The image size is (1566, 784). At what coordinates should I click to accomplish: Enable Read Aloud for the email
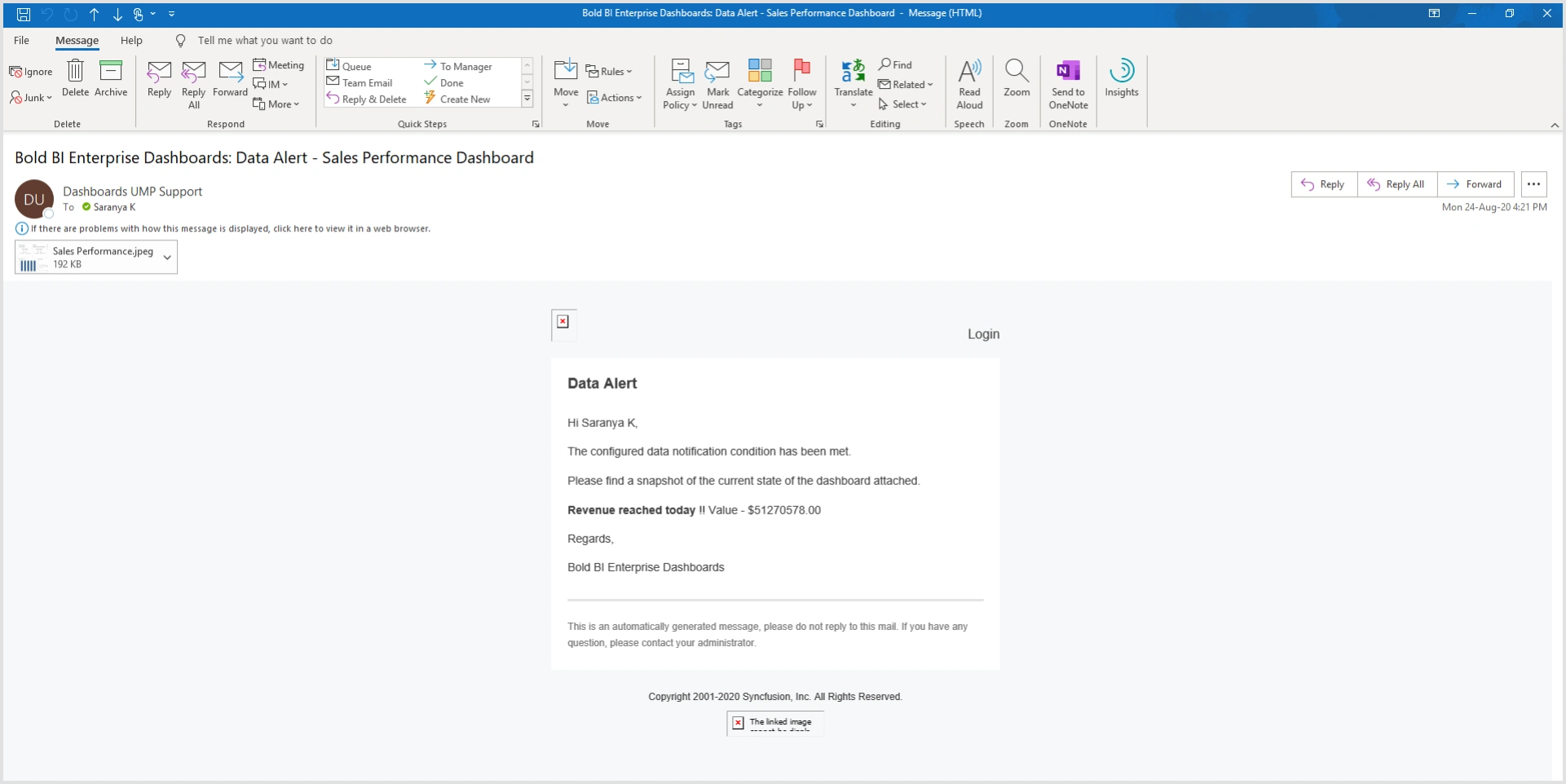(969, 84)
